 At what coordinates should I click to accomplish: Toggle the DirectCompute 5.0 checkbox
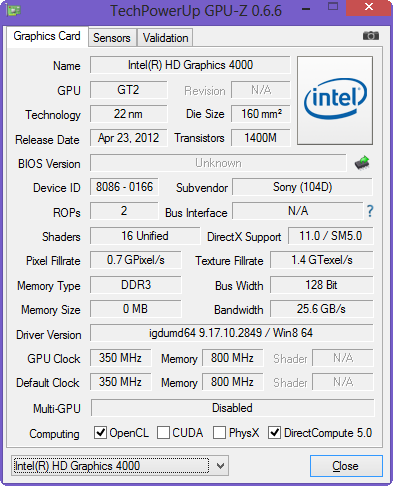click(x=274, y=433)
